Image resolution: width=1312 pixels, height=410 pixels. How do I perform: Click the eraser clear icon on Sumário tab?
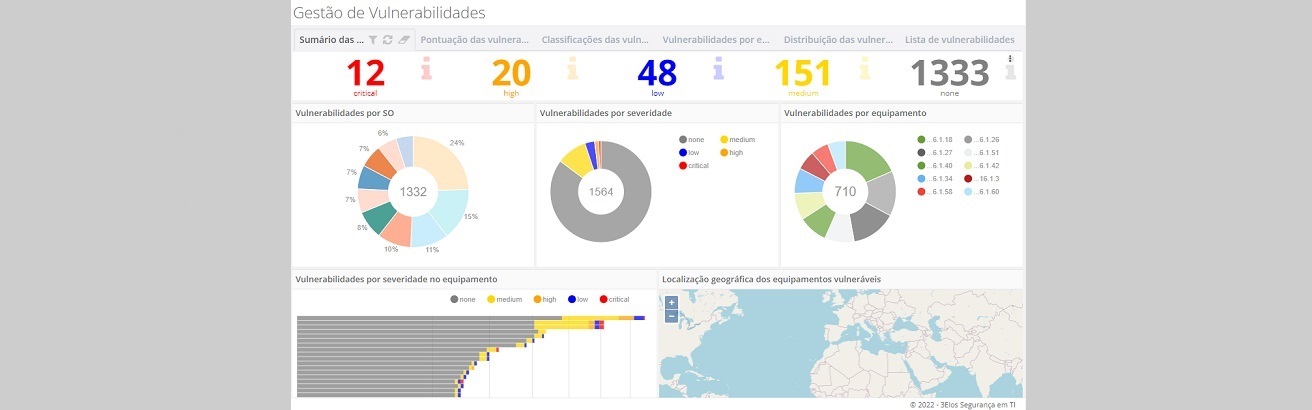click(404, 40)
